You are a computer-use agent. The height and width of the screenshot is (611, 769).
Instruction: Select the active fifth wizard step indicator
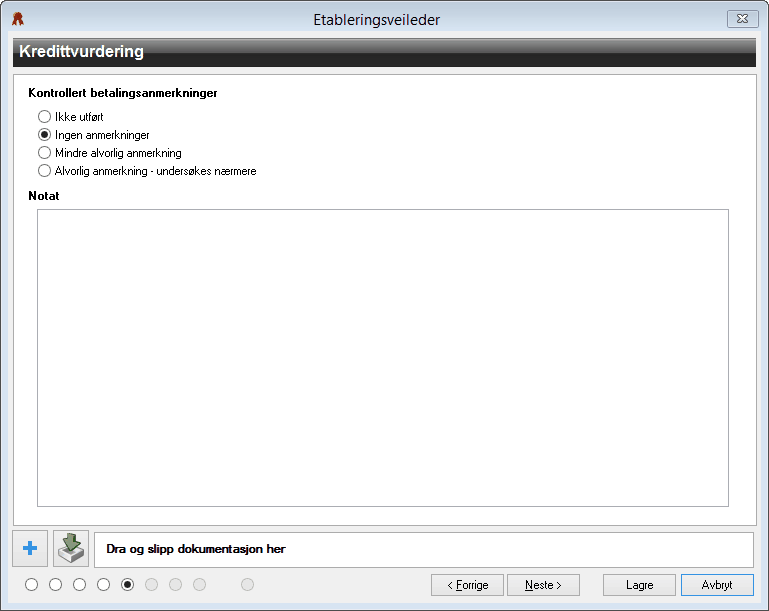coord(128,585)
